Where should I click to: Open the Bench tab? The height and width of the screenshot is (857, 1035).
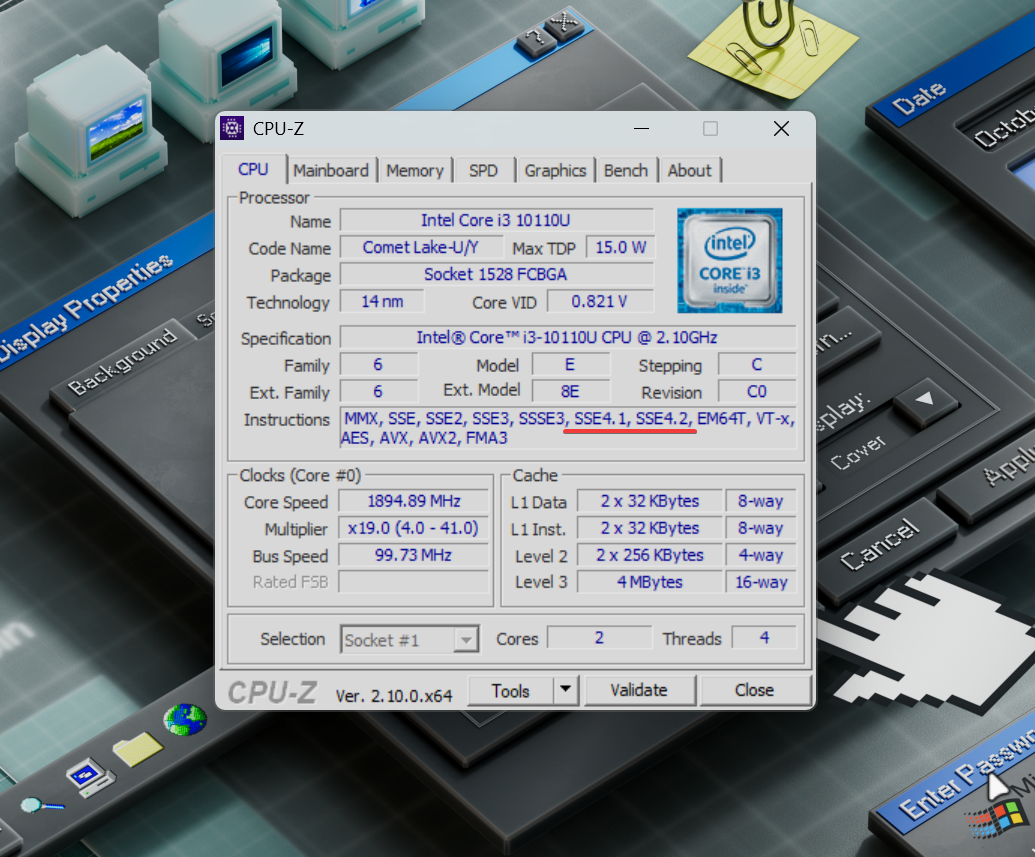click(x=626, y=170)
